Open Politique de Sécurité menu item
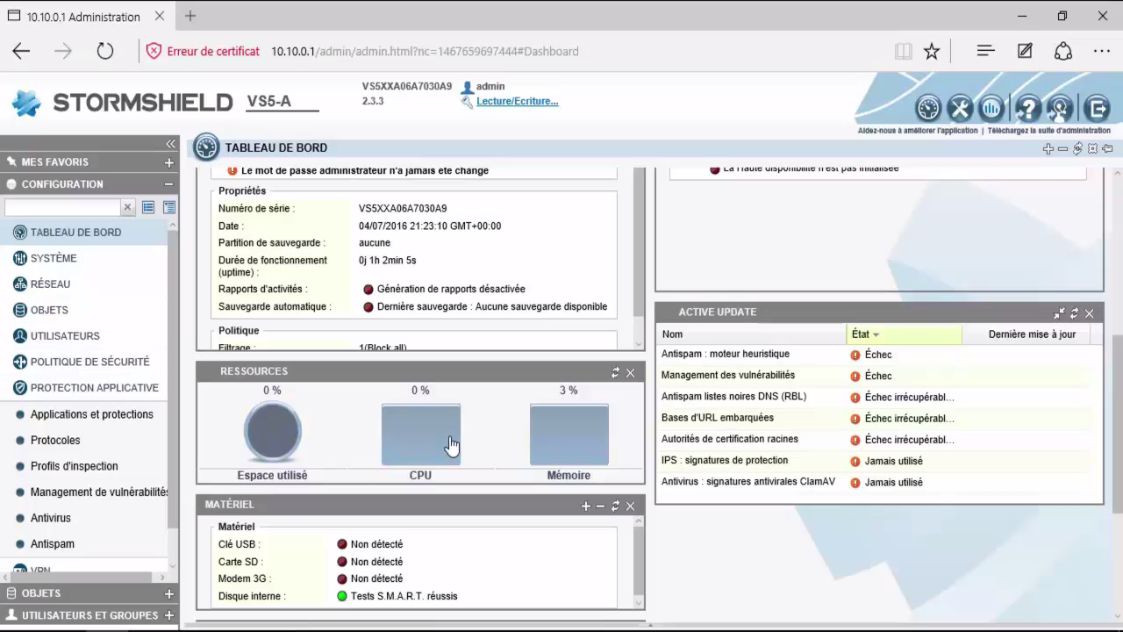 pos(89,362)
